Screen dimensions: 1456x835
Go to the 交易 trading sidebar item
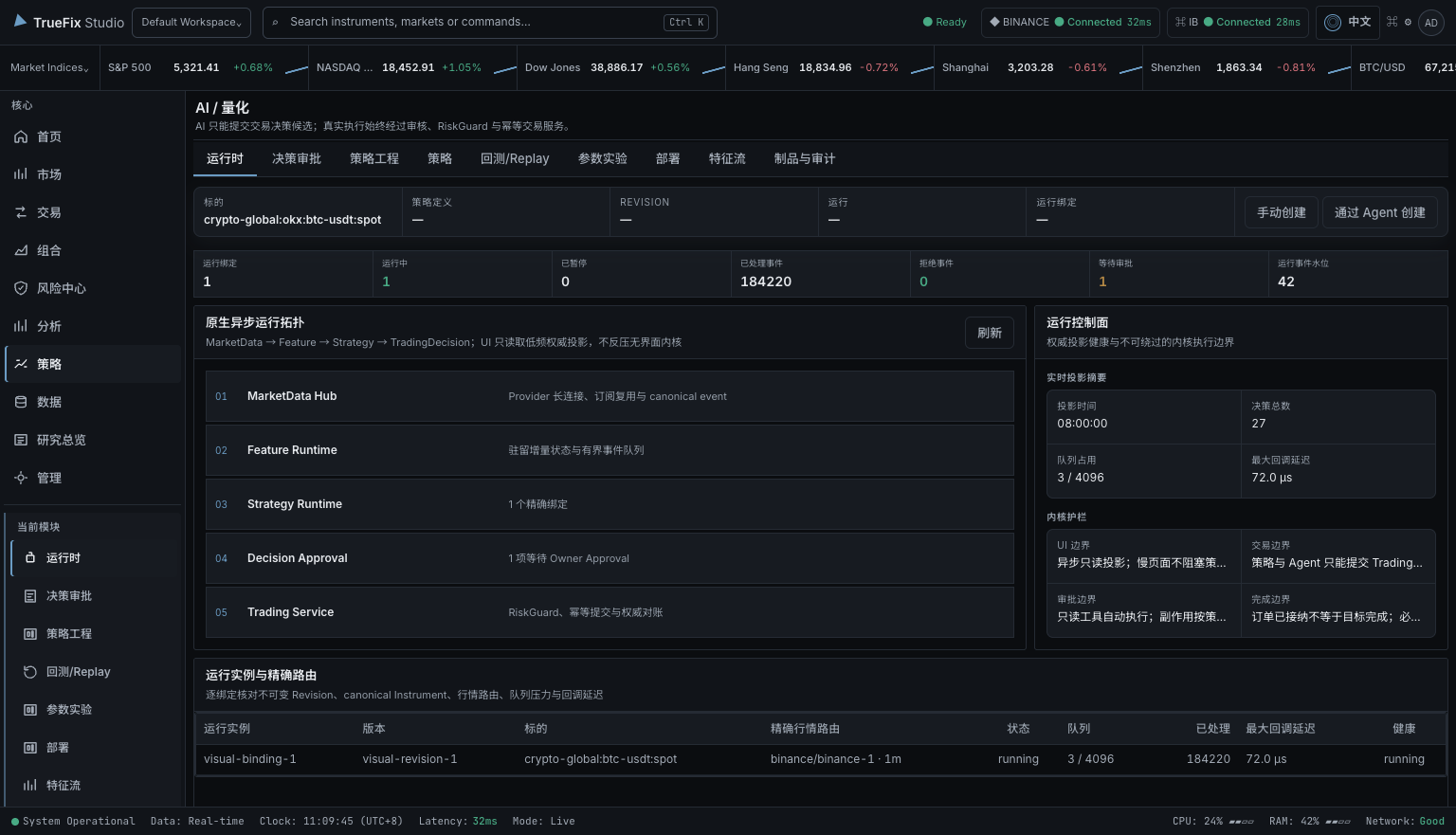click(93, 212)
